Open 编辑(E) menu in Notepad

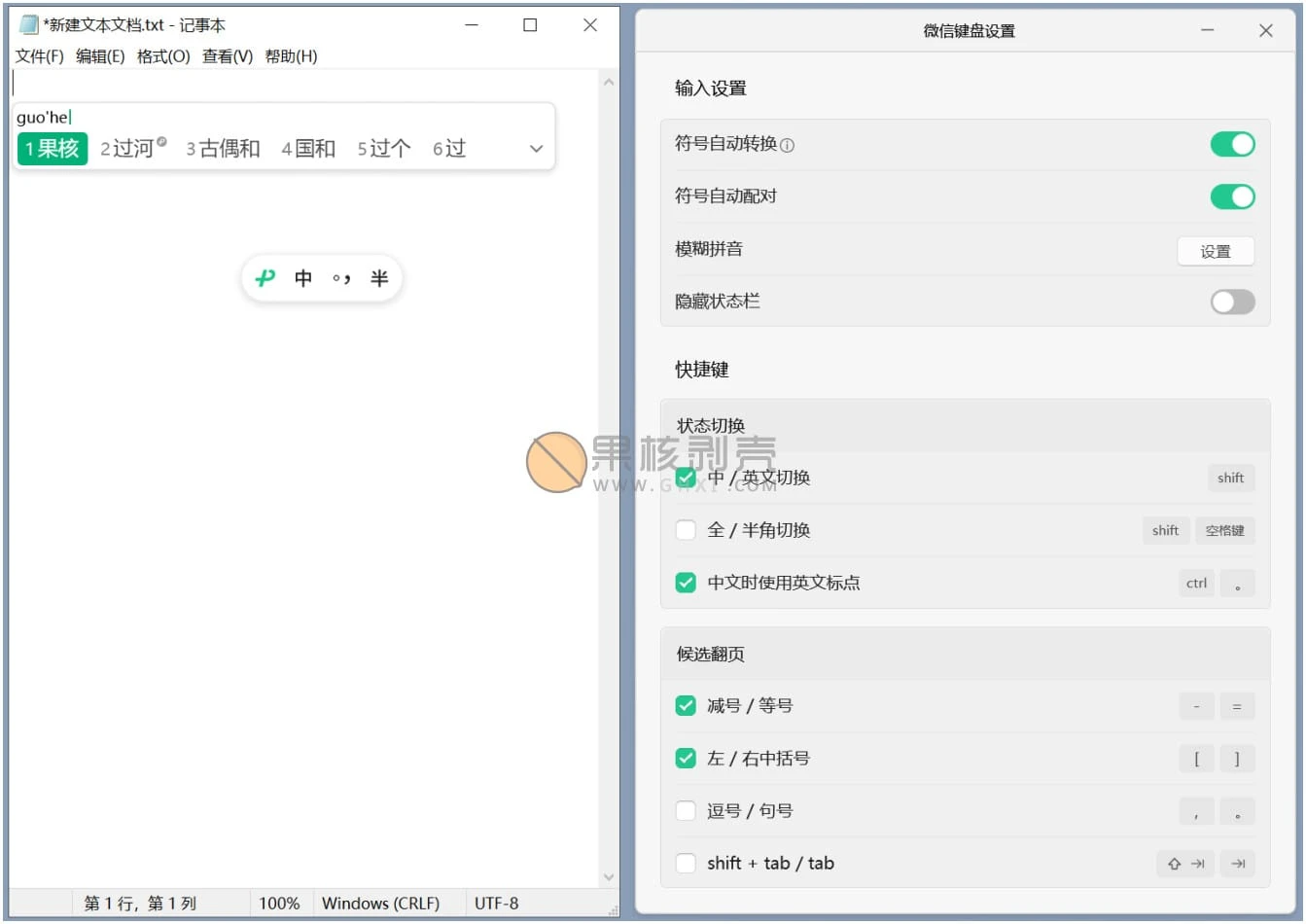click(x=100, y=56)
